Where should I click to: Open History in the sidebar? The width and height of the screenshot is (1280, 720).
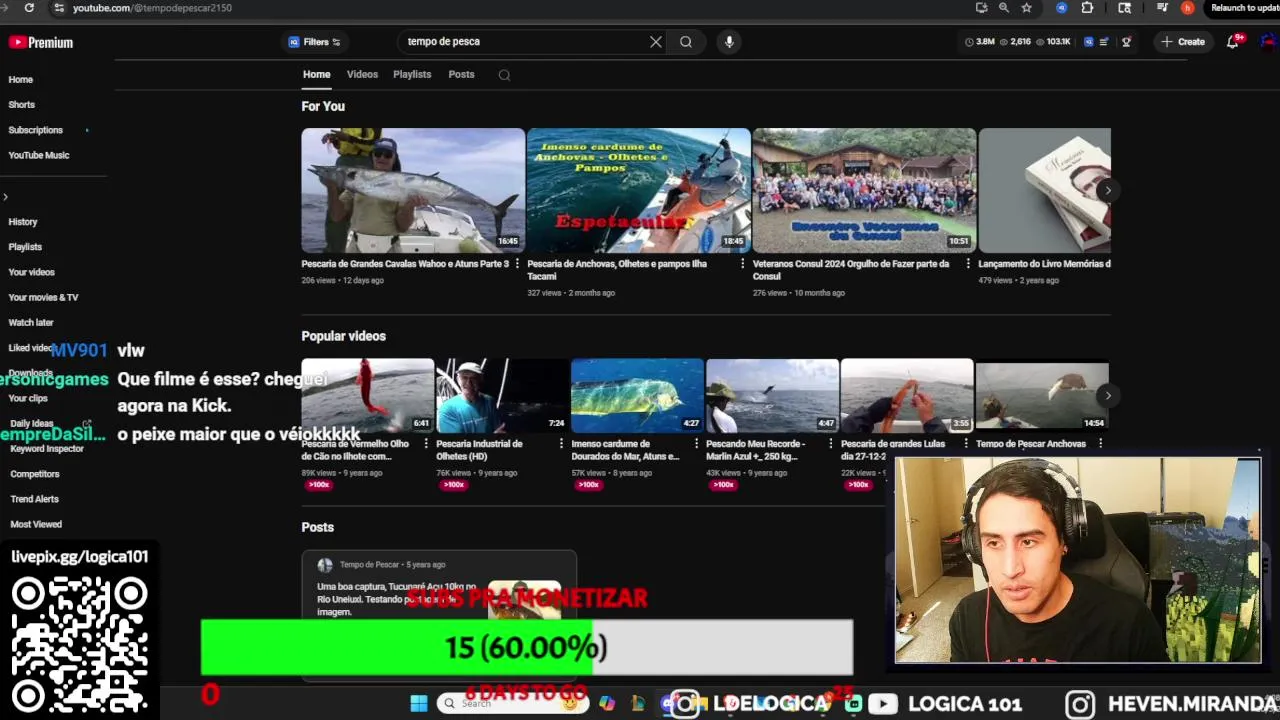click(x=22, y=222)
